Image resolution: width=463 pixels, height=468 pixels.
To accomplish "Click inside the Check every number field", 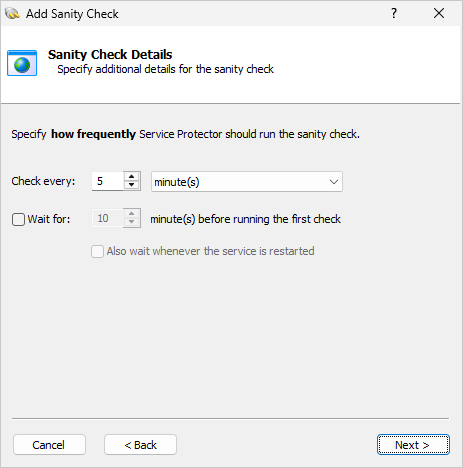I will click(x=108, y=181).
